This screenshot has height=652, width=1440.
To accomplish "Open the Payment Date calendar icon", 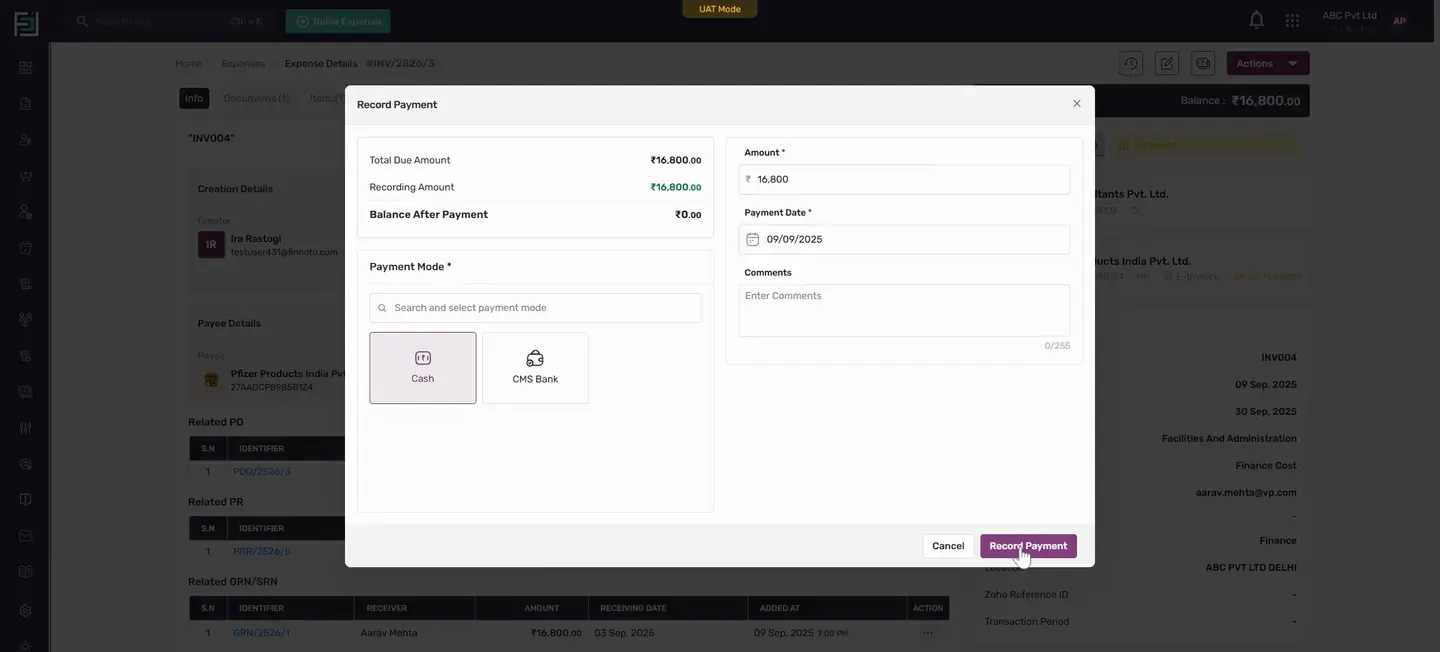I will [753, 240].
